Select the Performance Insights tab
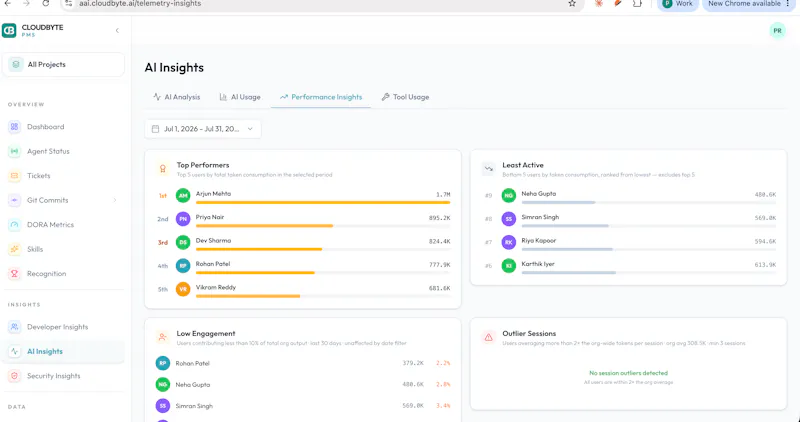 click(320, 97)
